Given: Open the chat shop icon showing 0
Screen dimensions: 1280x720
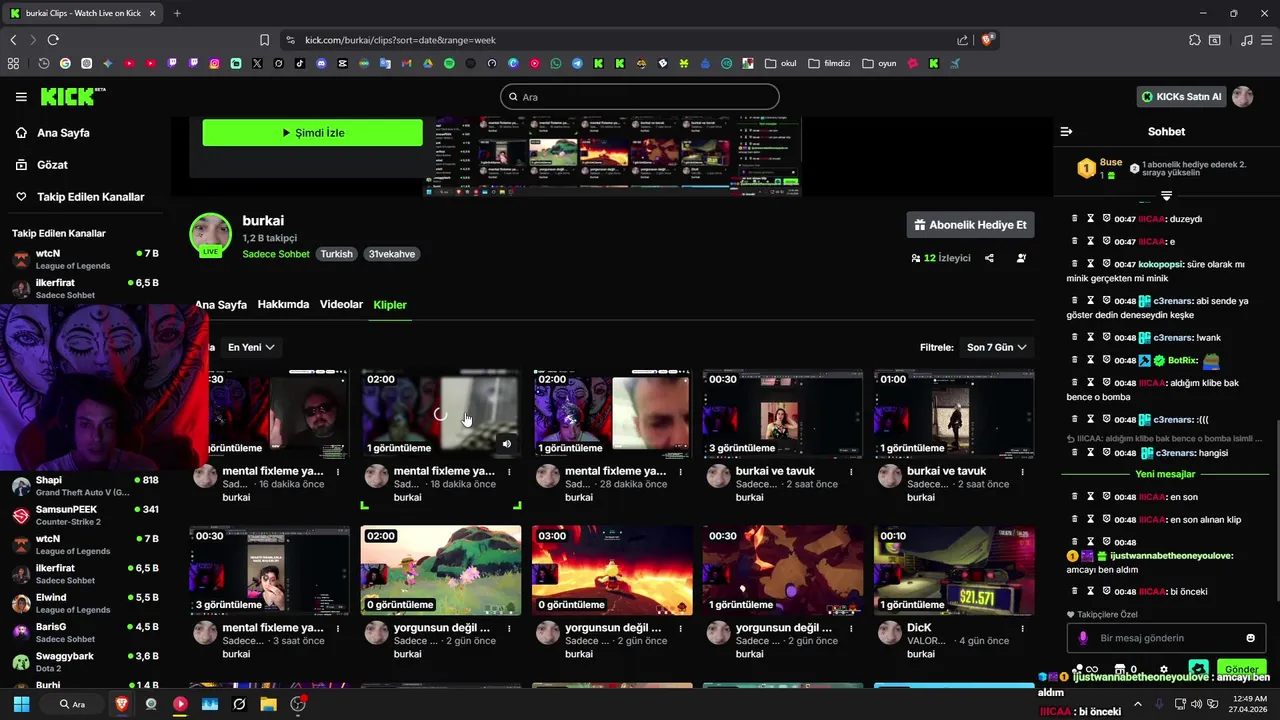Looking at the screenshot, I should 1125,669.
